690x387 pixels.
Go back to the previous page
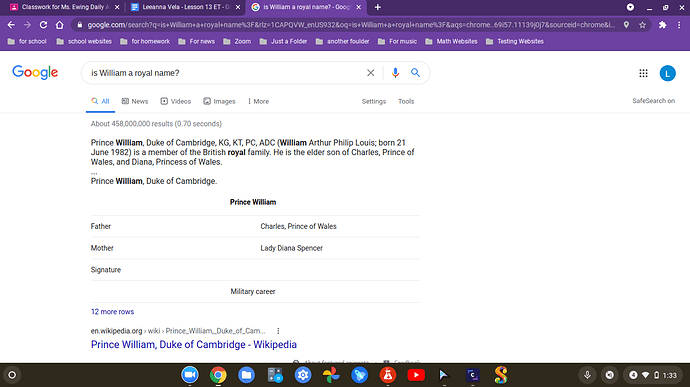coord(11,25)
